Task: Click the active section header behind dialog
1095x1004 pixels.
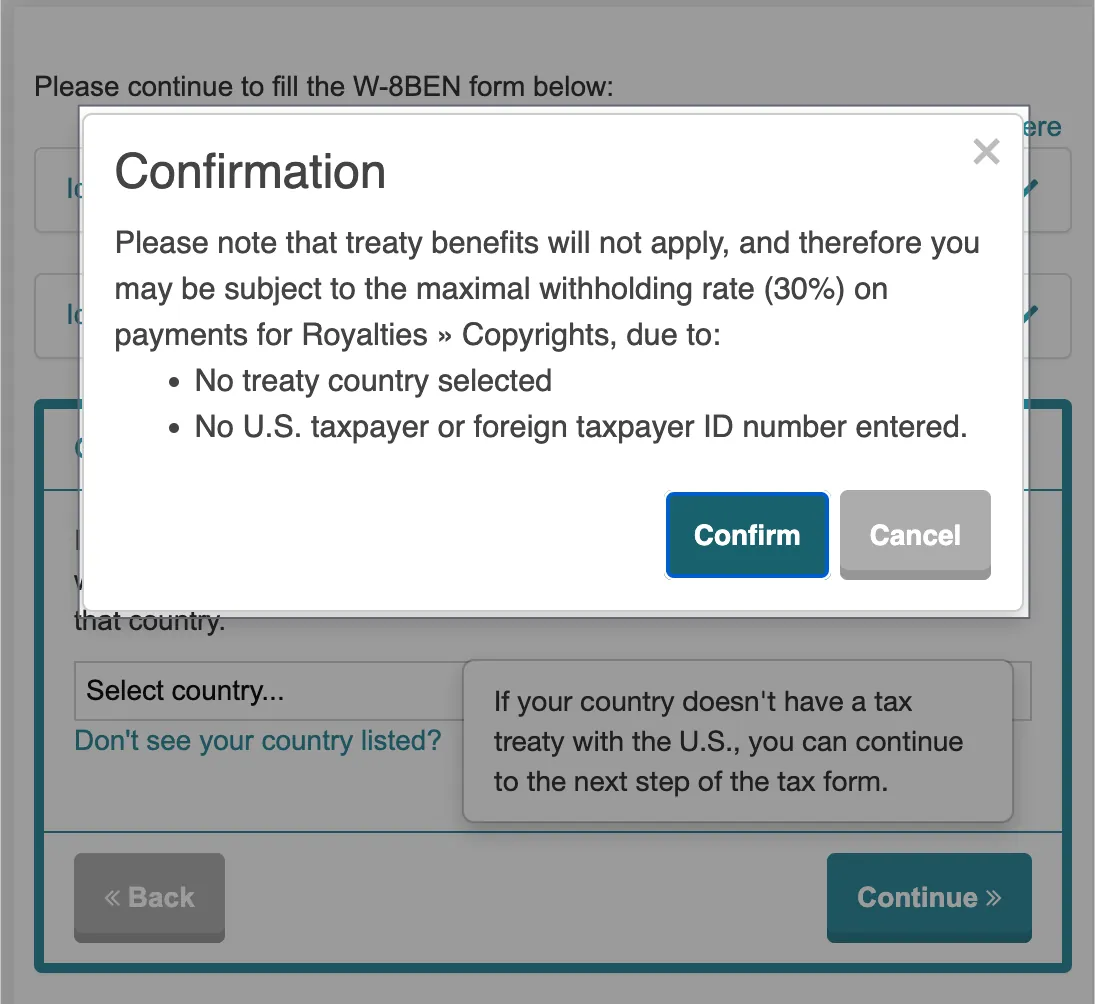Action: (60, 447)
